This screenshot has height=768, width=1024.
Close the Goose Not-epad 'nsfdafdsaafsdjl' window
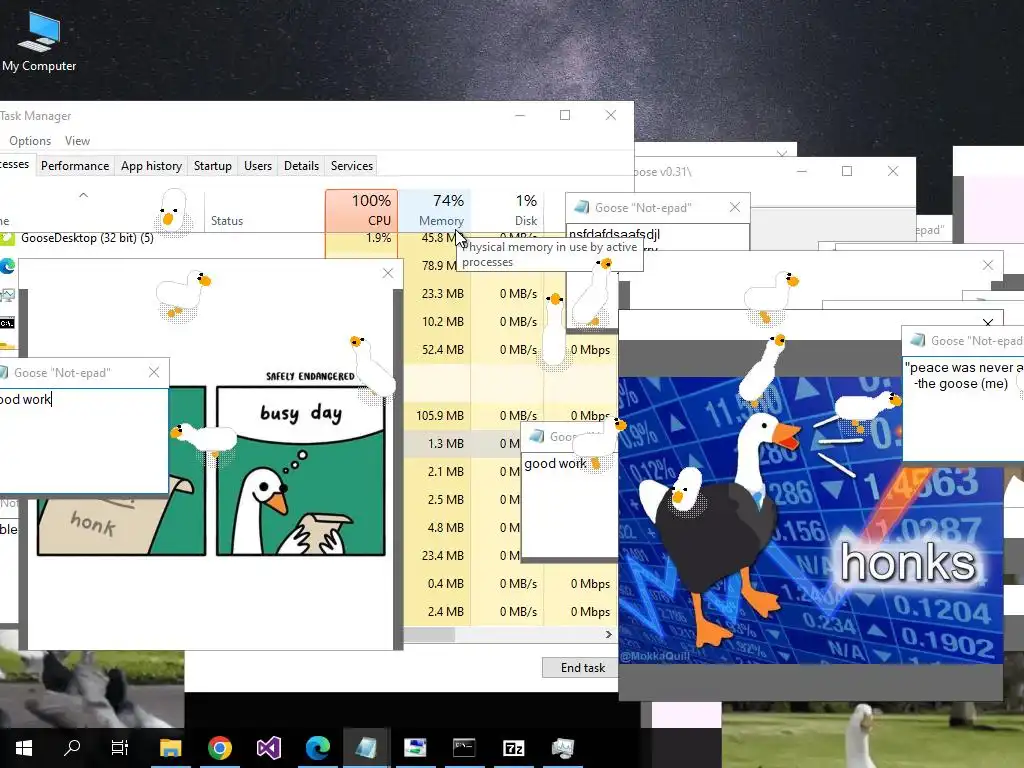tap(735, 207)
